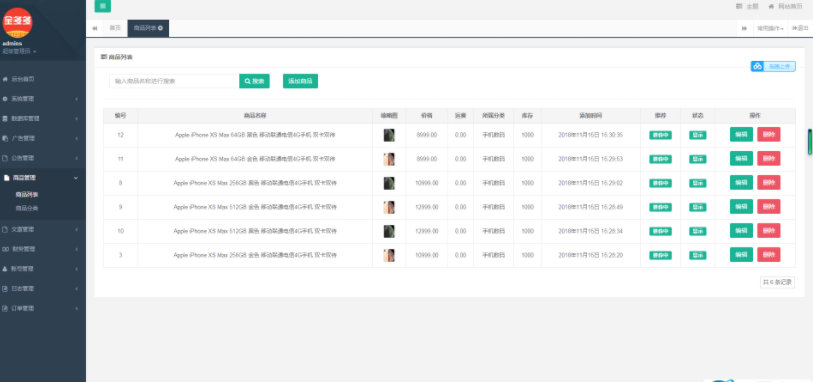Toggle the 显示 status badge in row 11
813x382 pixels.
(697, 159)
